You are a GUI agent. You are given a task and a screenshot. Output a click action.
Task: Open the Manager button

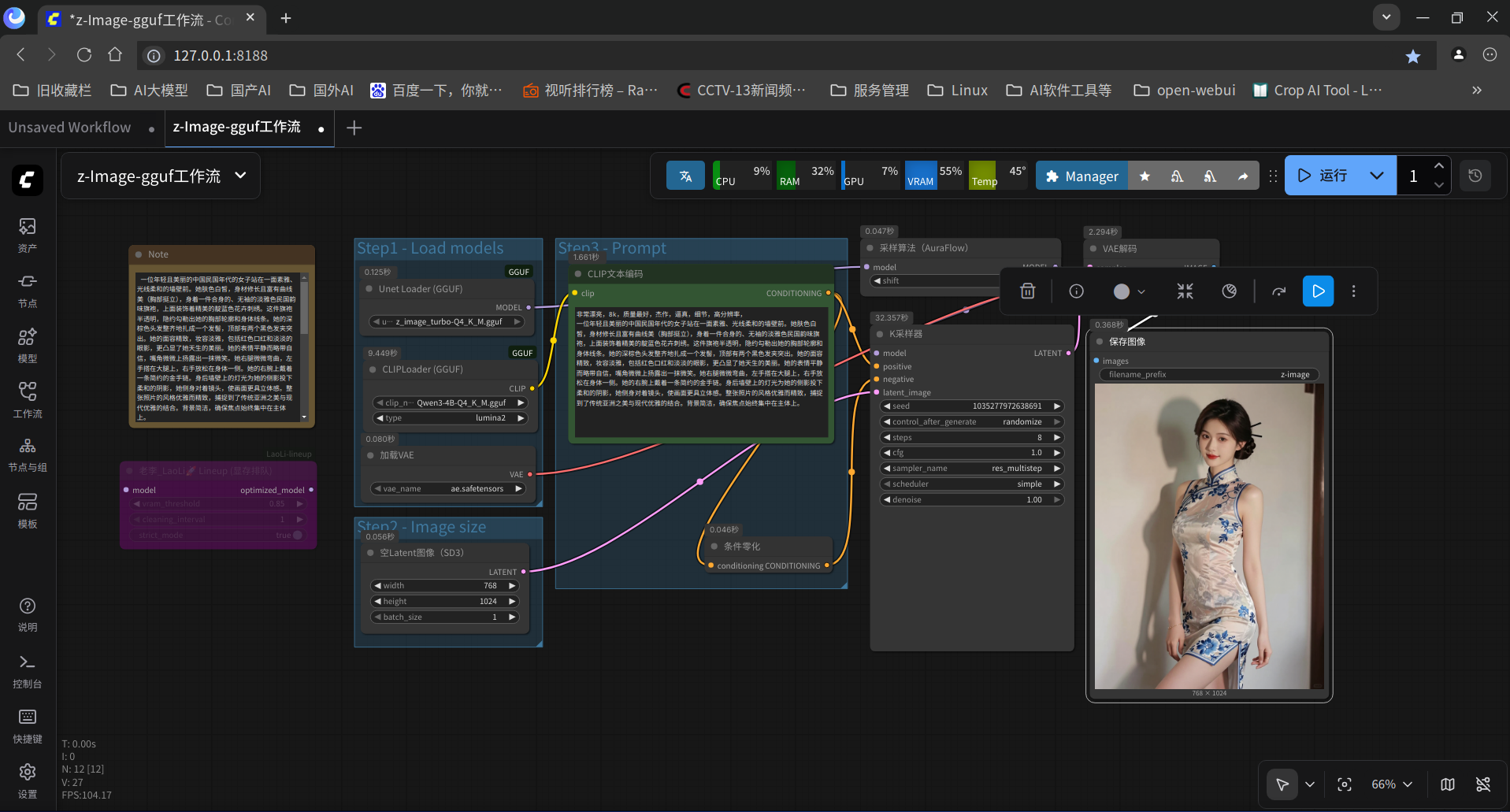(x=1081, y=176)
